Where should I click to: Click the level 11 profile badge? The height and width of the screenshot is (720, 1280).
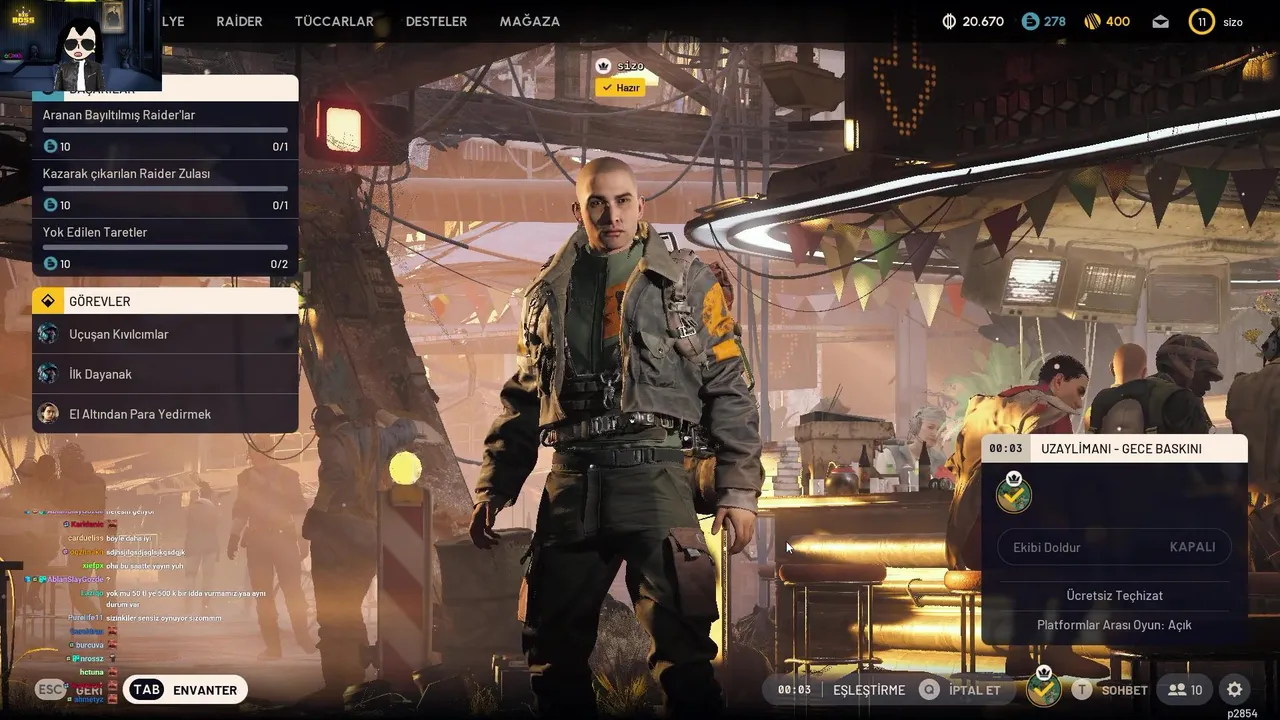(1201, 21)
